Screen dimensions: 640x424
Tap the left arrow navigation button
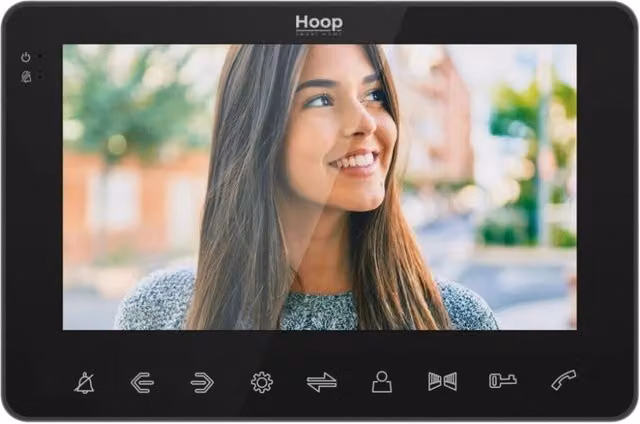[142, 383]
